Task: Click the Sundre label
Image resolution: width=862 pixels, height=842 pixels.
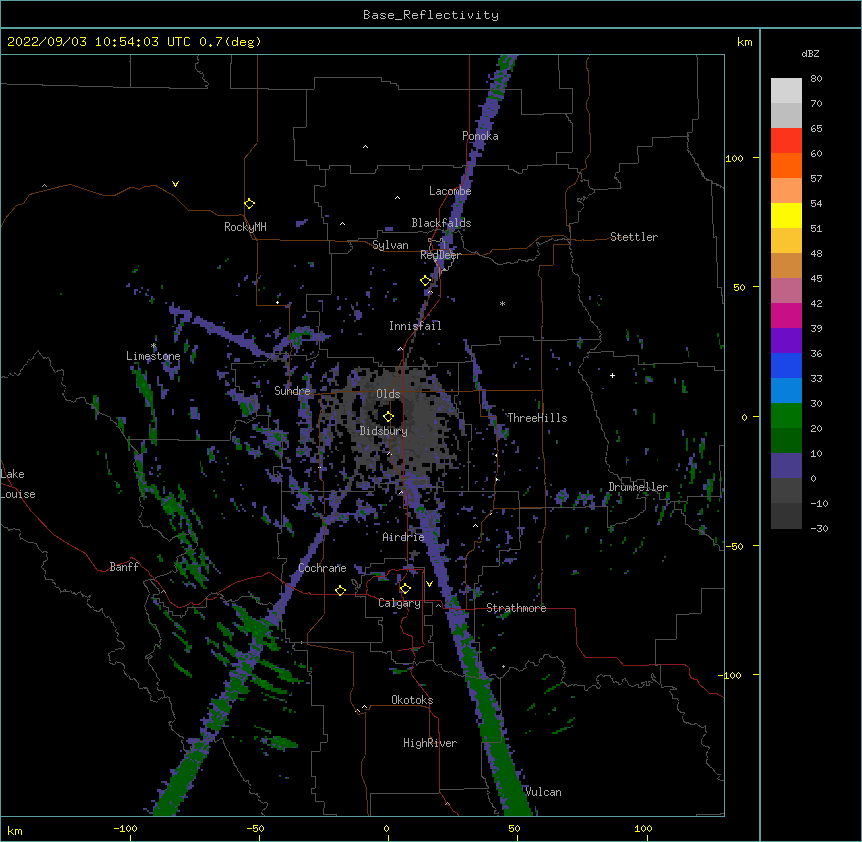Action: 292,391
